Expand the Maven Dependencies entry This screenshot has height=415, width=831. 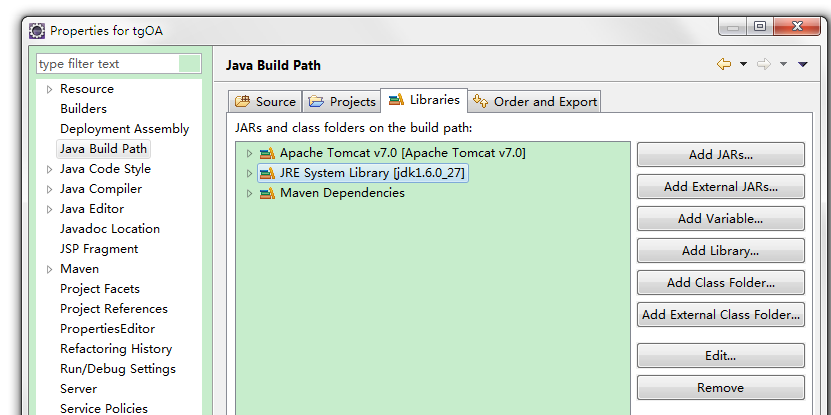(249, 193)
